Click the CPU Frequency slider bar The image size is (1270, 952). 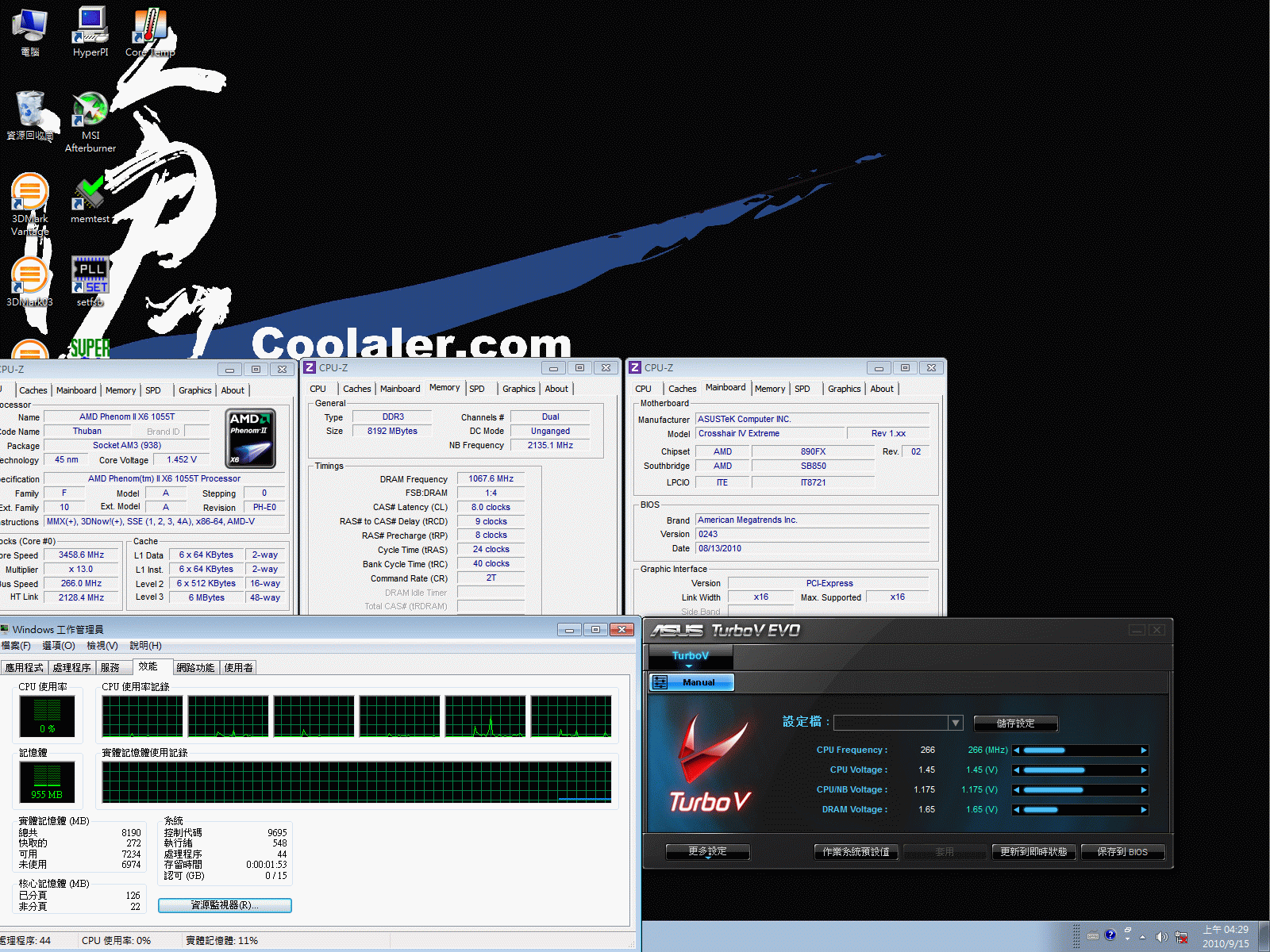pos(1079,750)
